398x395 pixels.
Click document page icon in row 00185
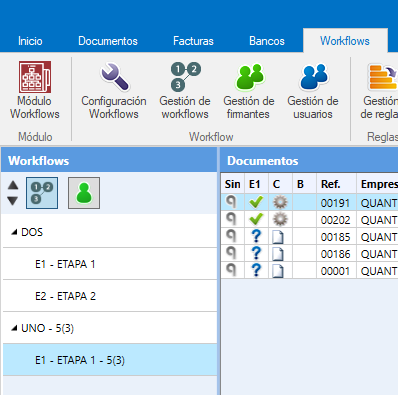click(x=278, y=237)
